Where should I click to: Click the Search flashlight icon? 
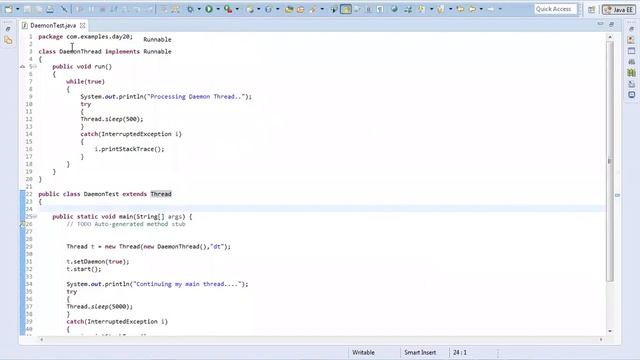(313, 9)
